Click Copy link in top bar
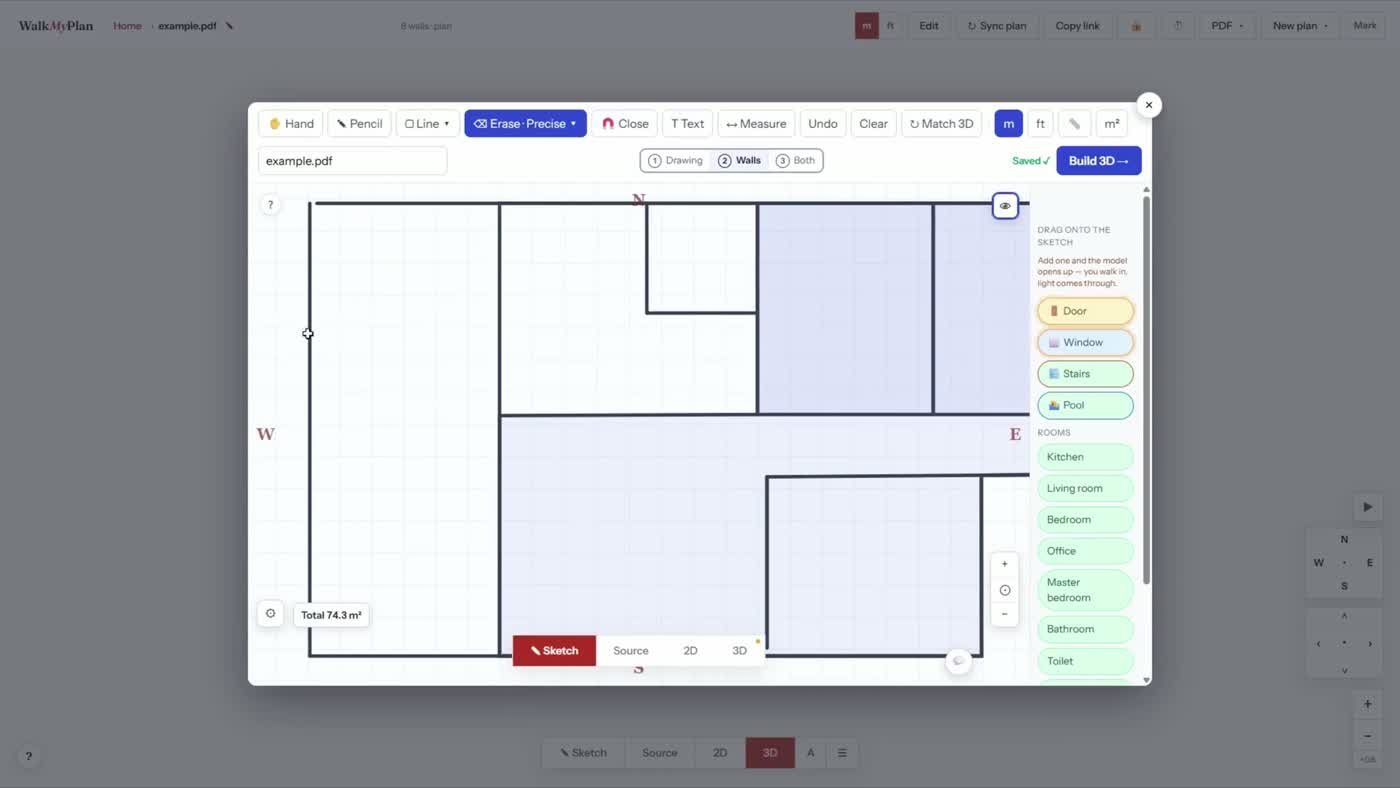 point(1077,26)
